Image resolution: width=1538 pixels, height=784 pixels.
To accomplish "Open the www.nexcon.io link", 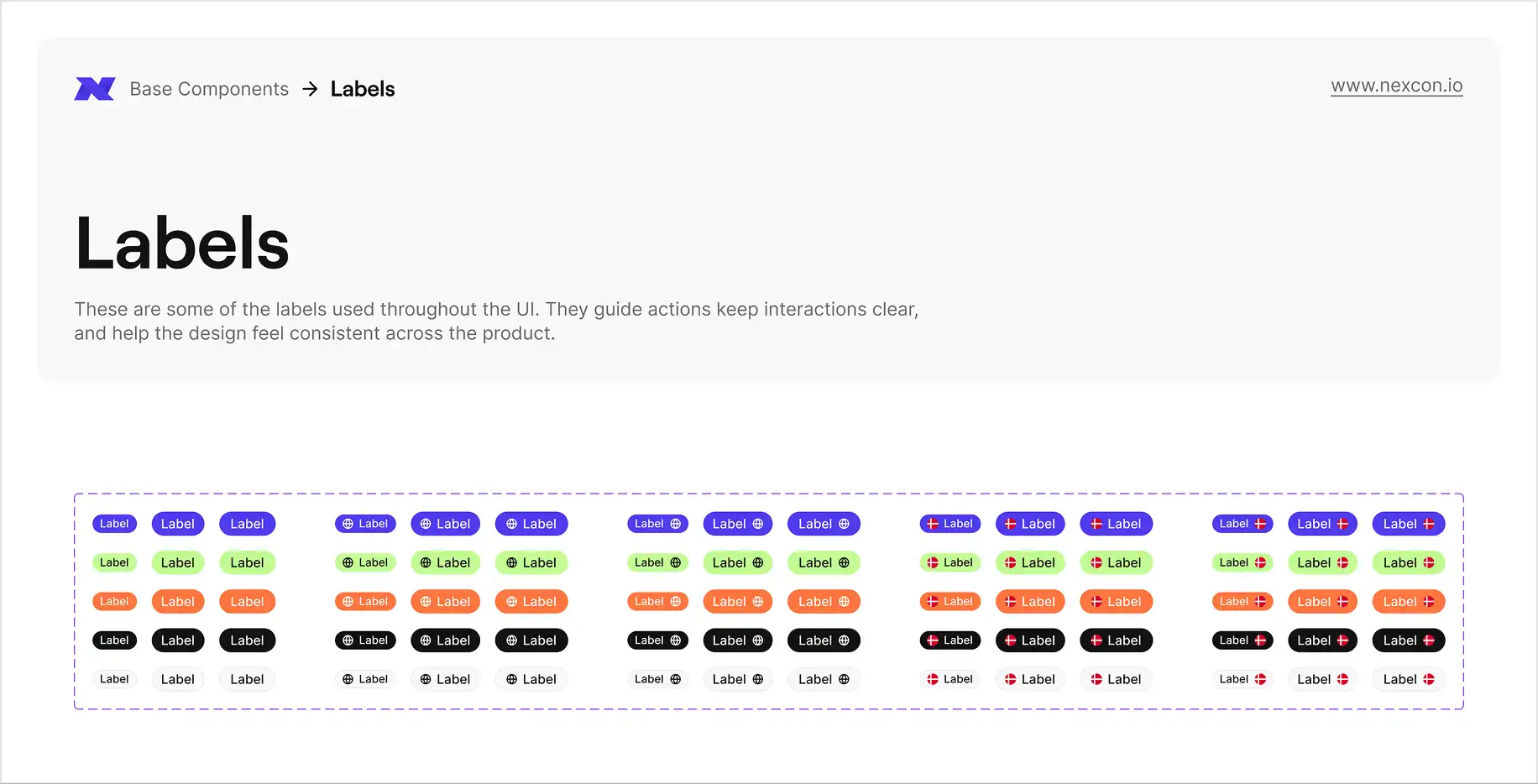I will (1397, 85).
